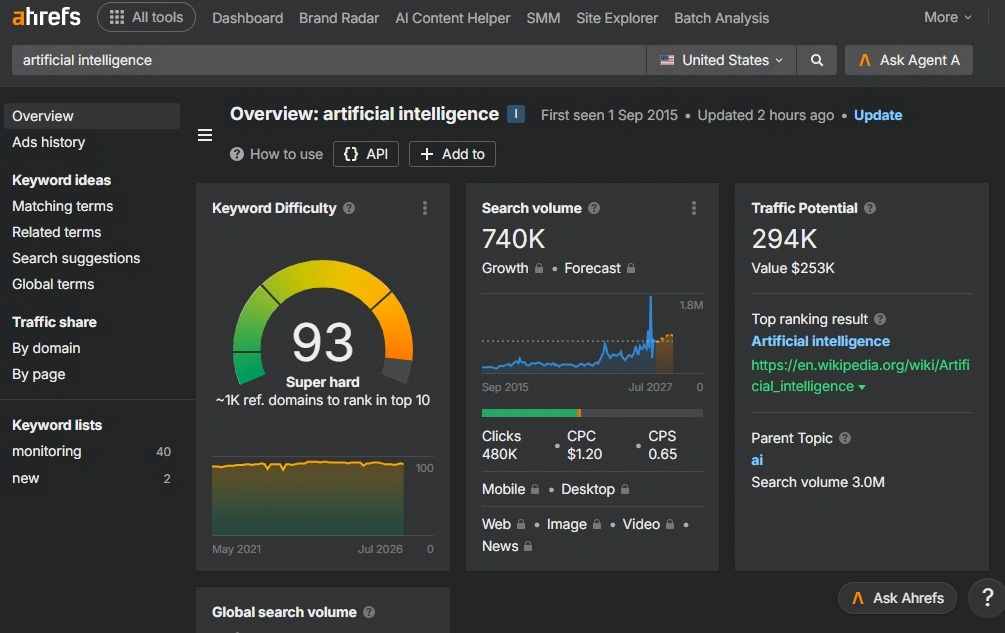Click the lock icon next to Desktop
Screen dimensions: 1005x633
(x=625, y=489)
